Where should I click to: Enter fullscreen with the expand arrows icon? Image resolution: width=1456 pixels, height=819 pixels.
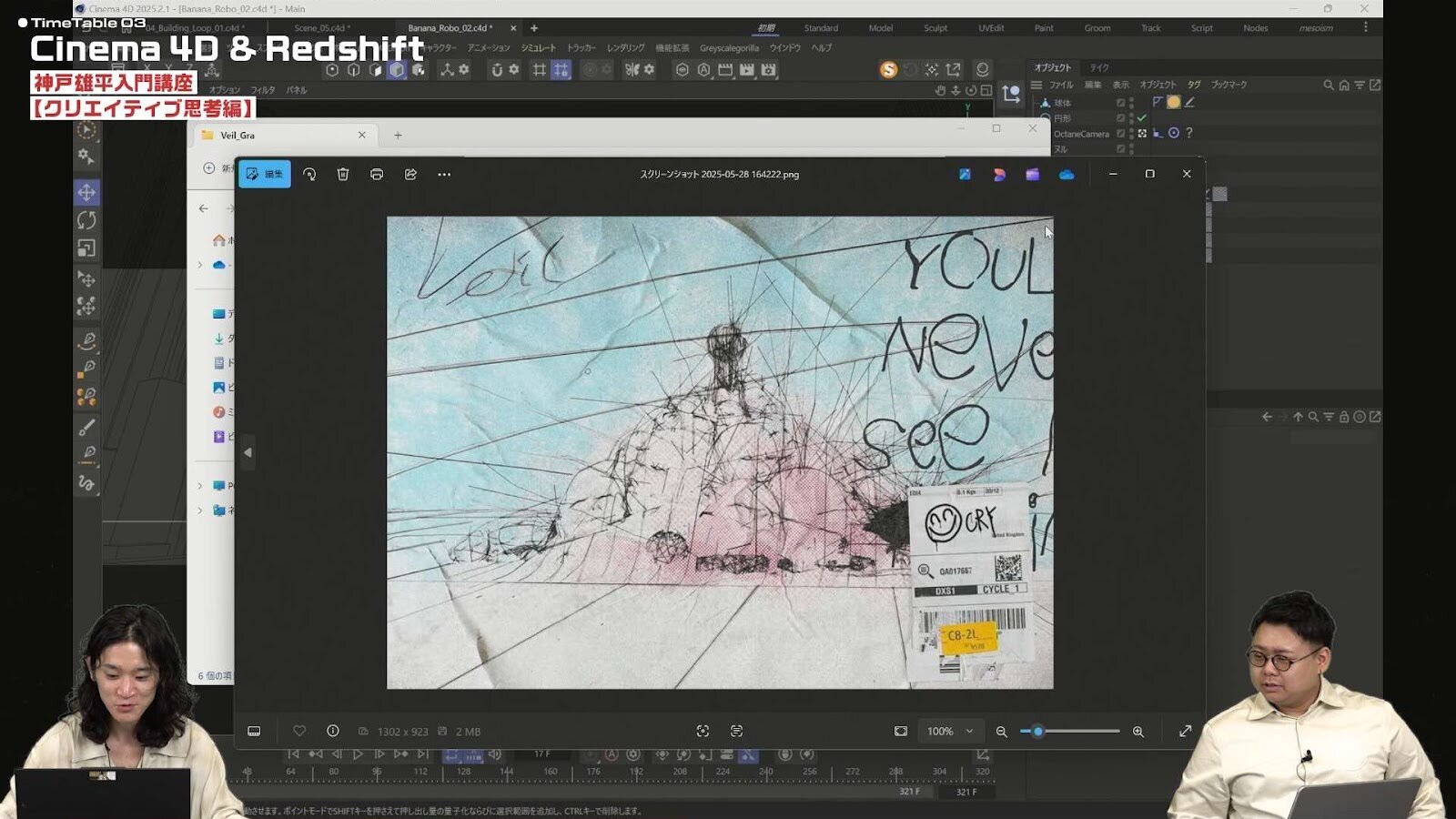point(1185,731)
